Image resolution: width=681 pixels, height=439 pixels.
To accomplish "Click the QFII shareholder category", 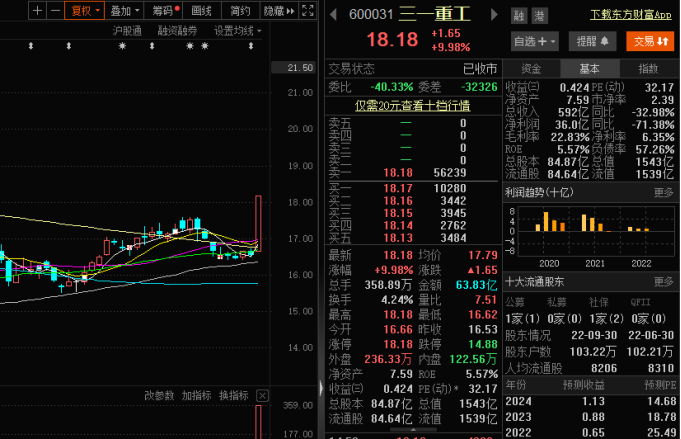I will (641, 302).
